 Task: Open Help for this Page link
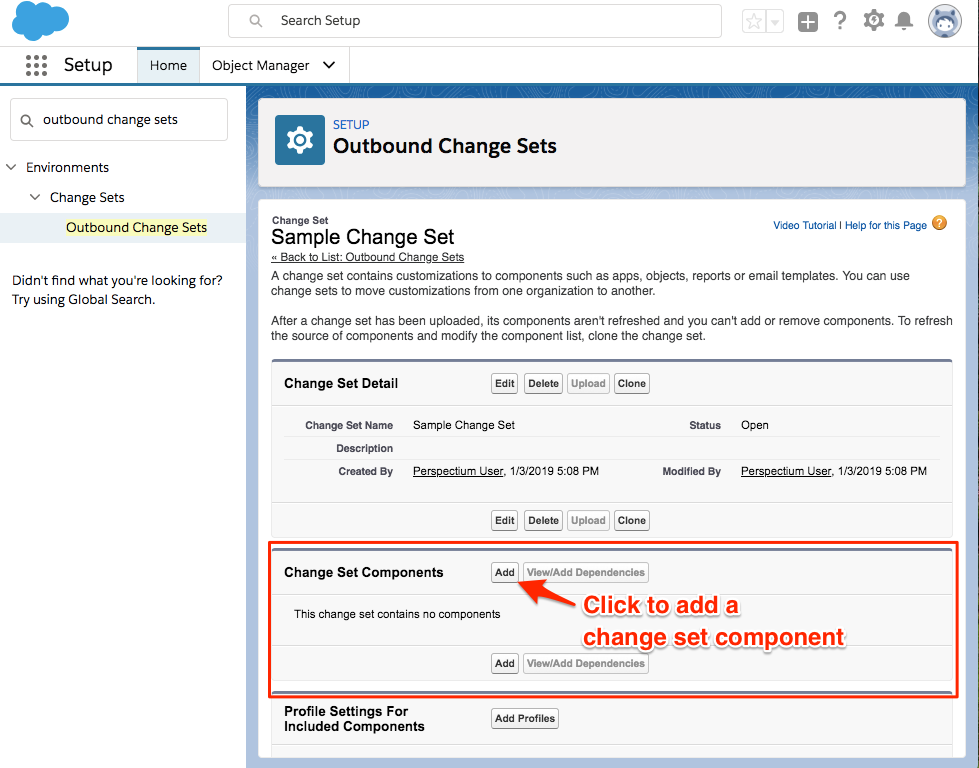coord(886,225)
